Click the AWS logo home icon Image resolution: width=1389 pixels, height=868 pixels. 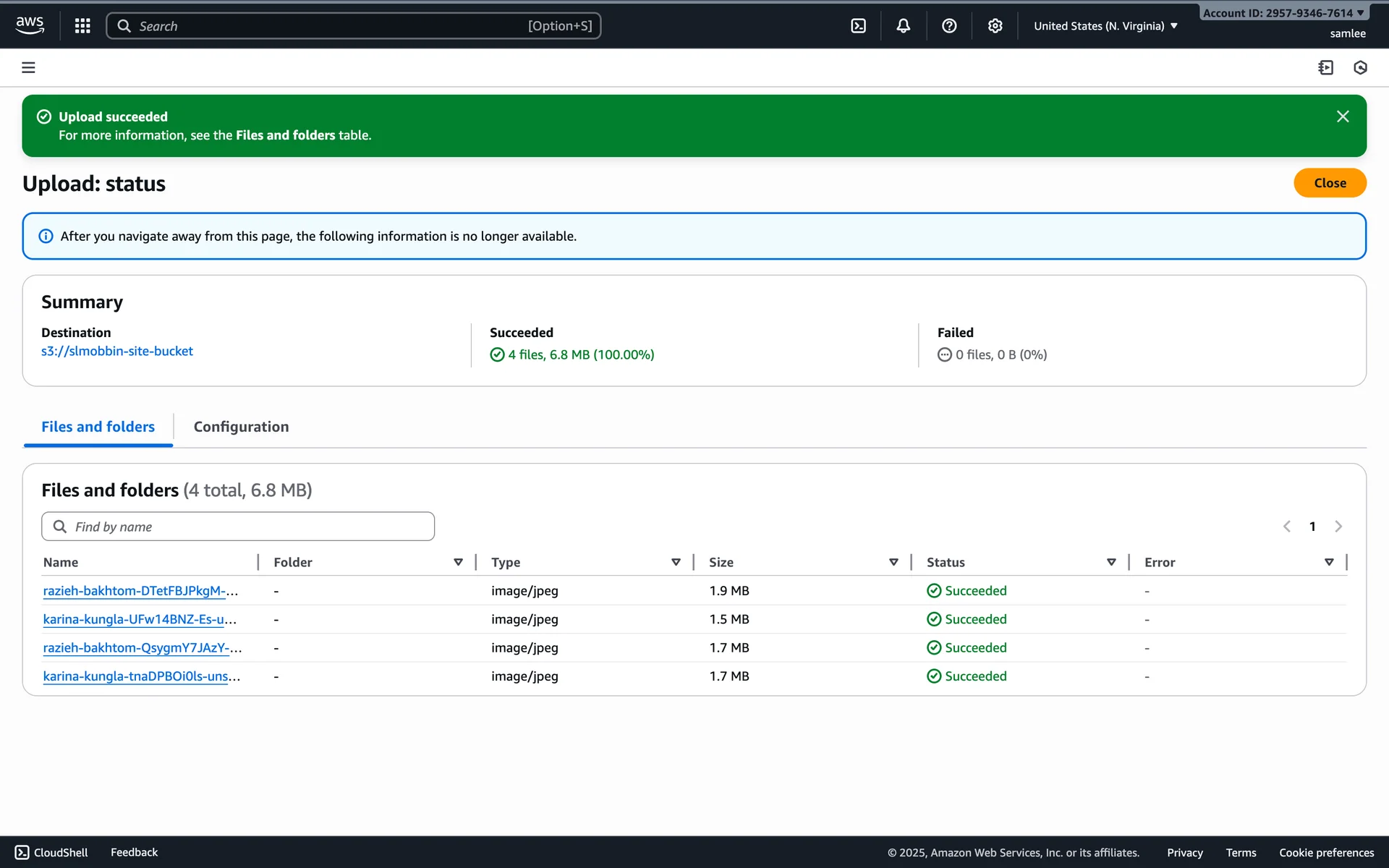coord(30,25)
